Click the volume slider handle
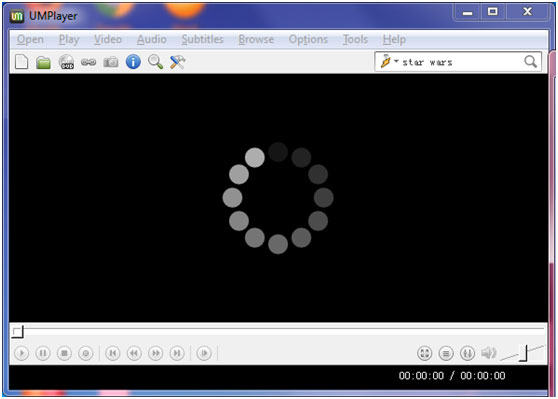Image resolution: width=558 pixels, height=399 pixels. tap(523, 353)
